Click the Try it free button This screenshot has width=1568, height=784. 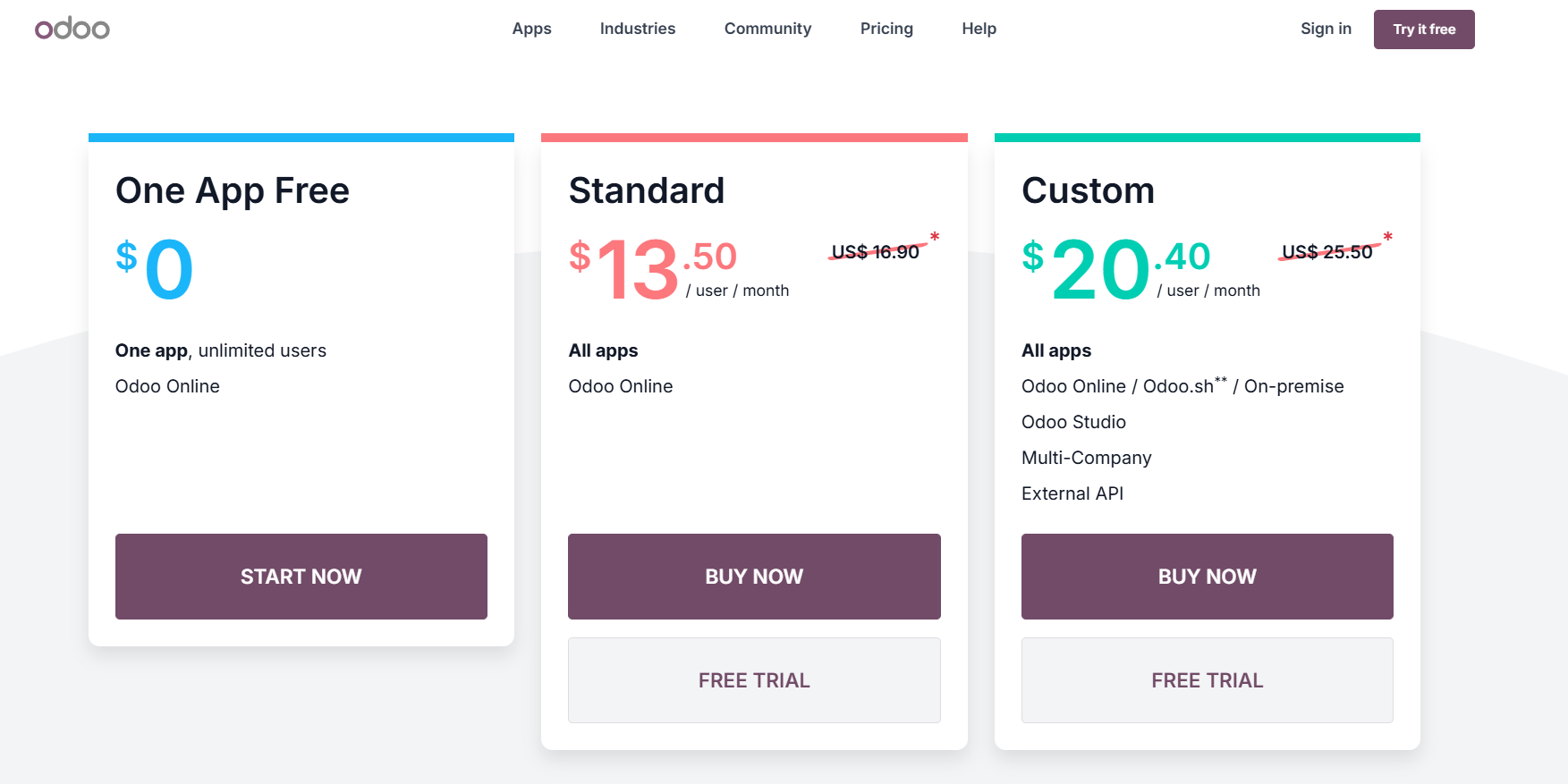coord(1424,30)
